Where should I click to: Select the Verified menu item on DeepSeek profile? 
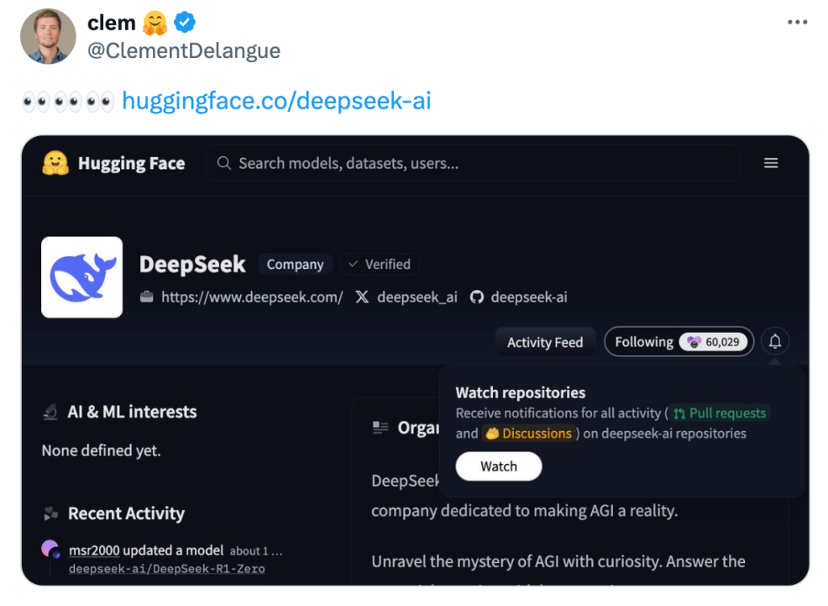(379, 264)
